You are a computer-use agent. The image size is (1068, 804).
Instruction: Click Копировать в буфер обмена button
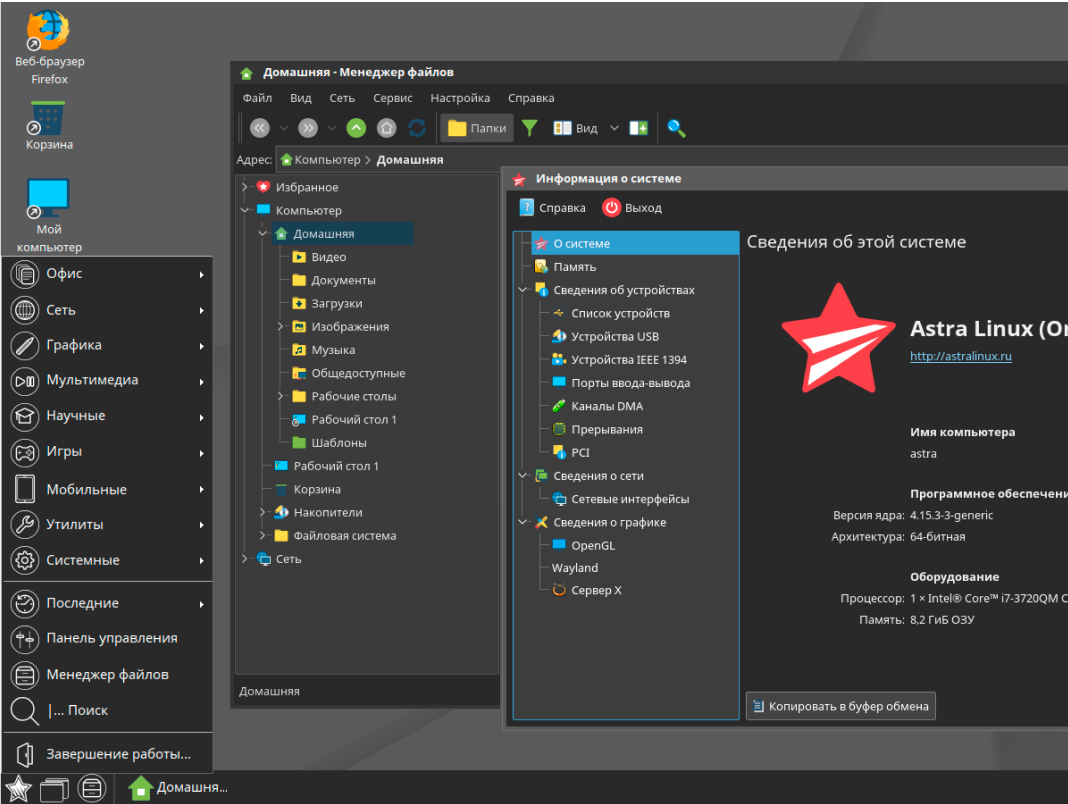(x=841, y=706)
